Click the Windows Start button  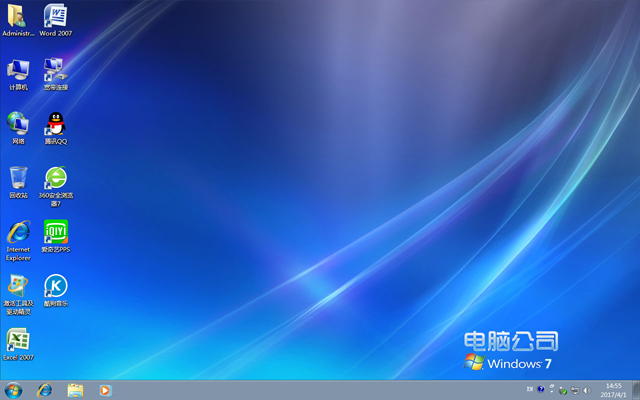click(13, 389)
